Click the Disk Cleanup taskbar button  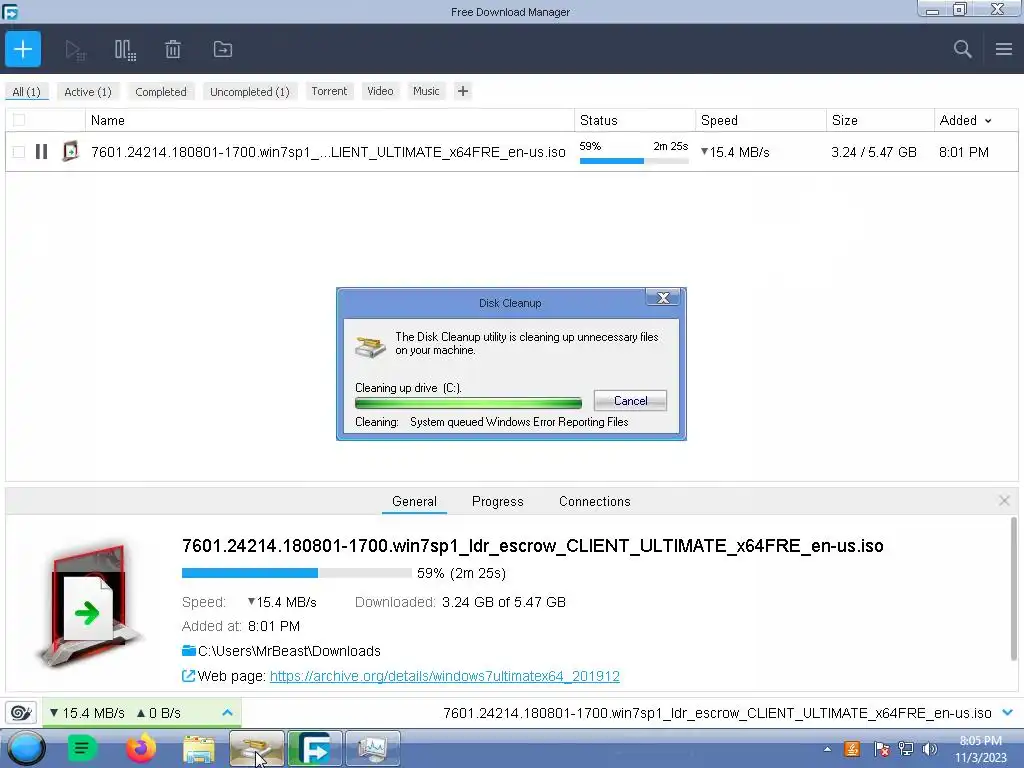(257, 748)
